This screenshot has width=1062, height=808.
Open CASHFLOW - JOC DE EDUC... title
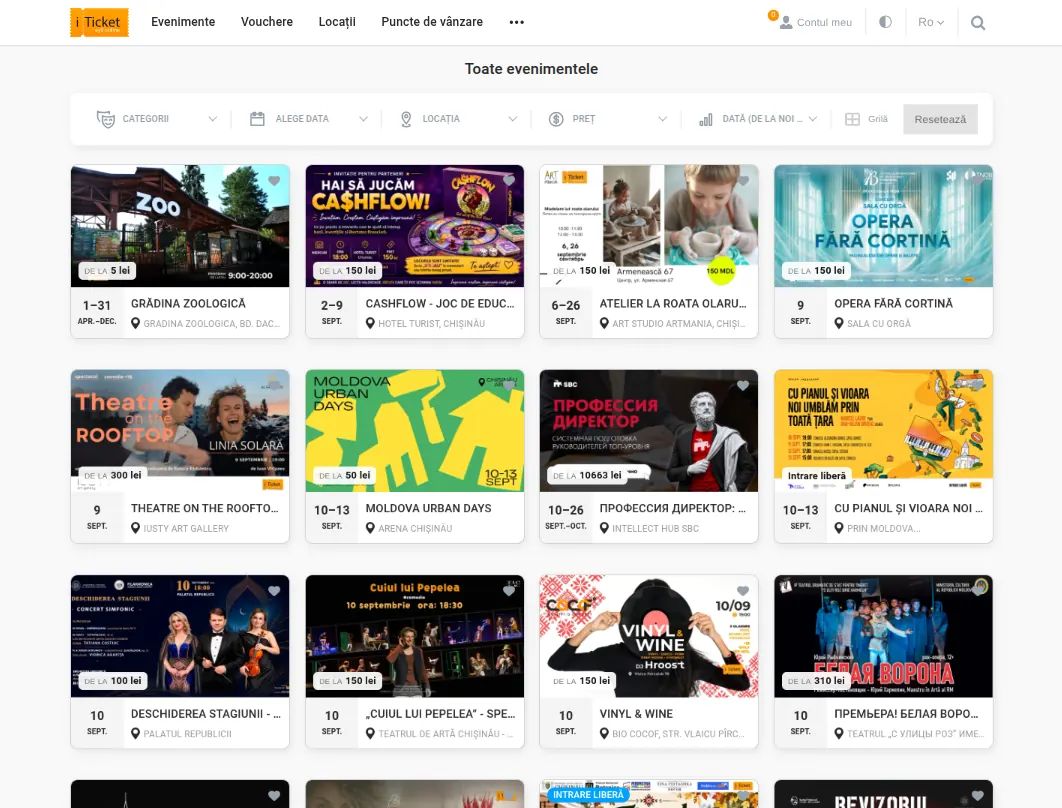click(440, 303)
